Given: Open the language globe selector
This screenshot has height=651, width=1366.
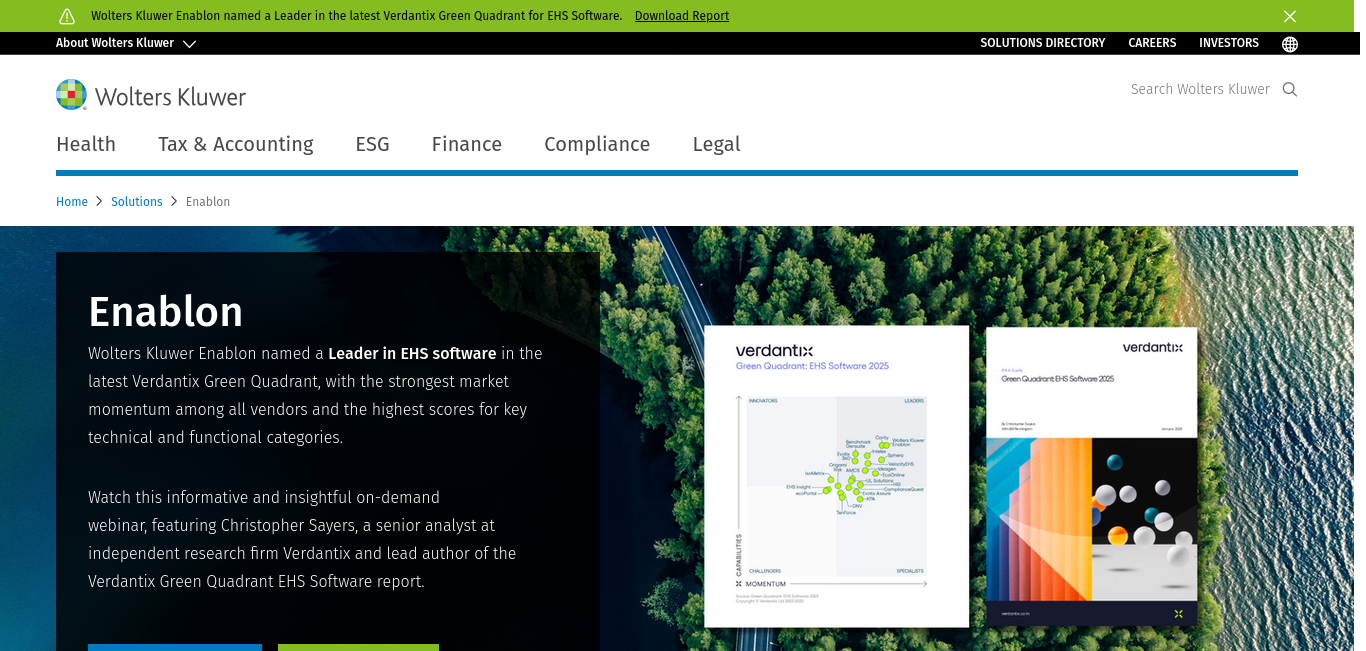Looking at the screenshot, I should click(1290, 44).
